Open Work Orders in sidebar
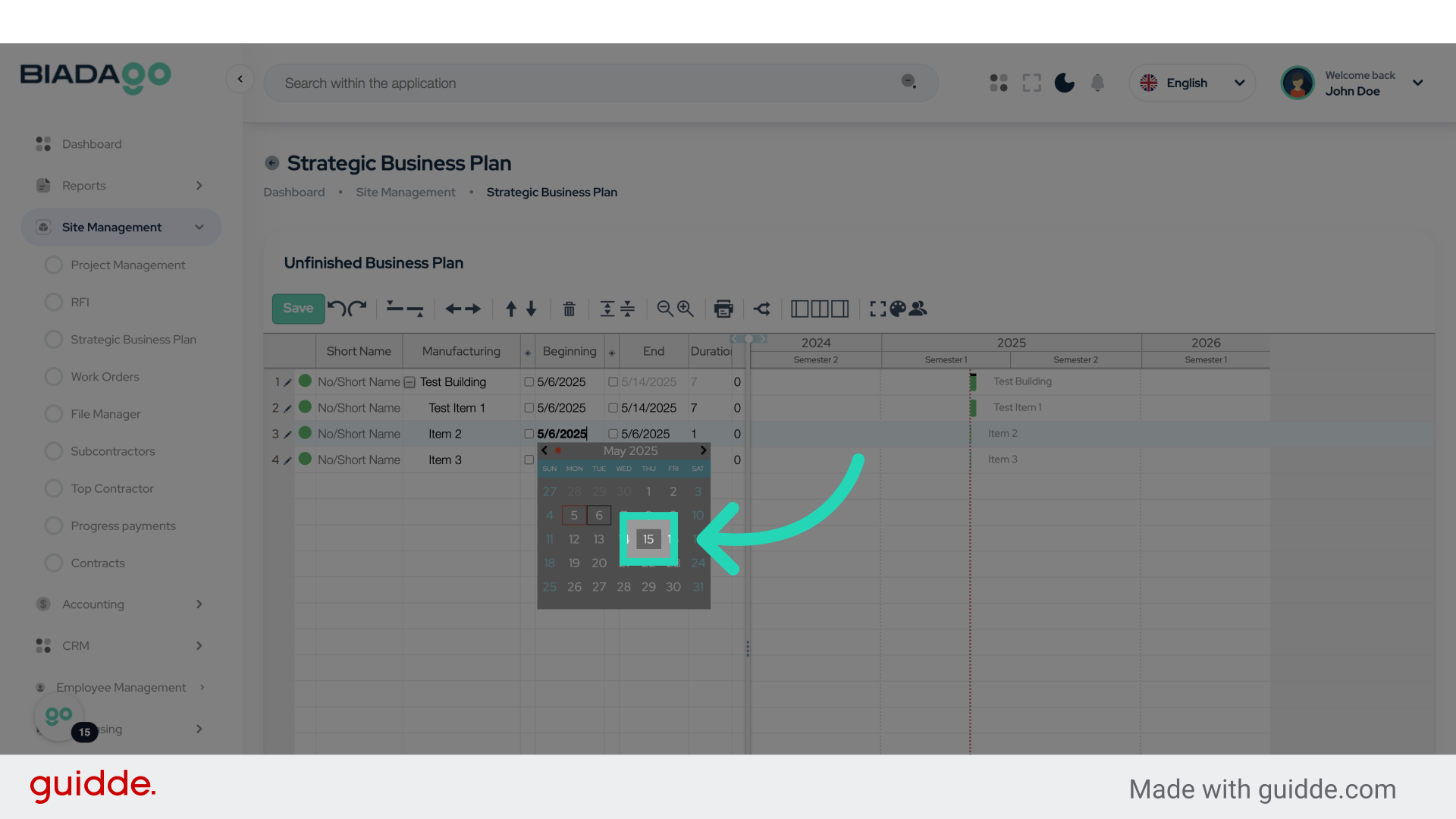This screenshot has height=819, width=1456. click(105, 377)
